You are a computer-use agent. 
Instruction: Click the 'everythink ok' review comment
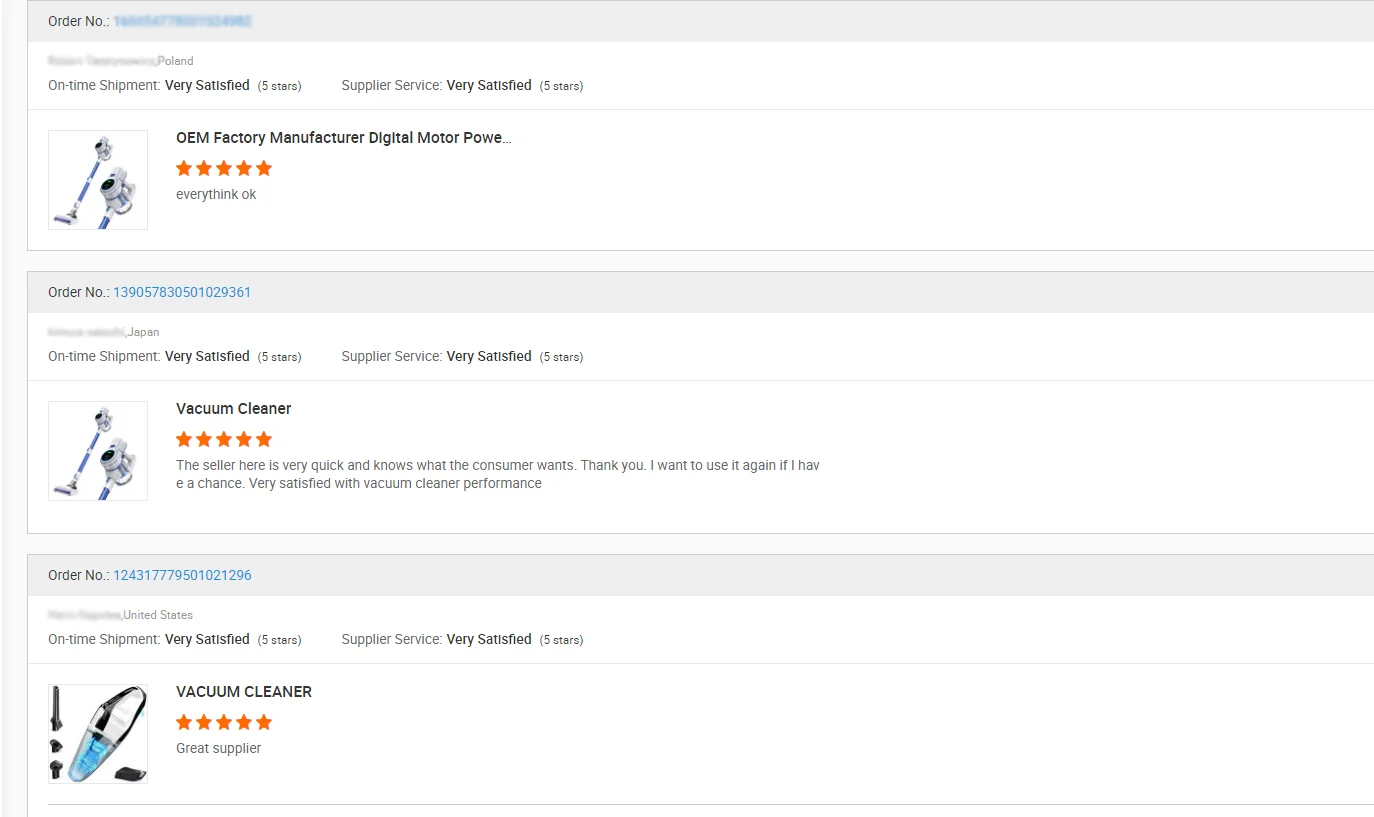[216, 194]
